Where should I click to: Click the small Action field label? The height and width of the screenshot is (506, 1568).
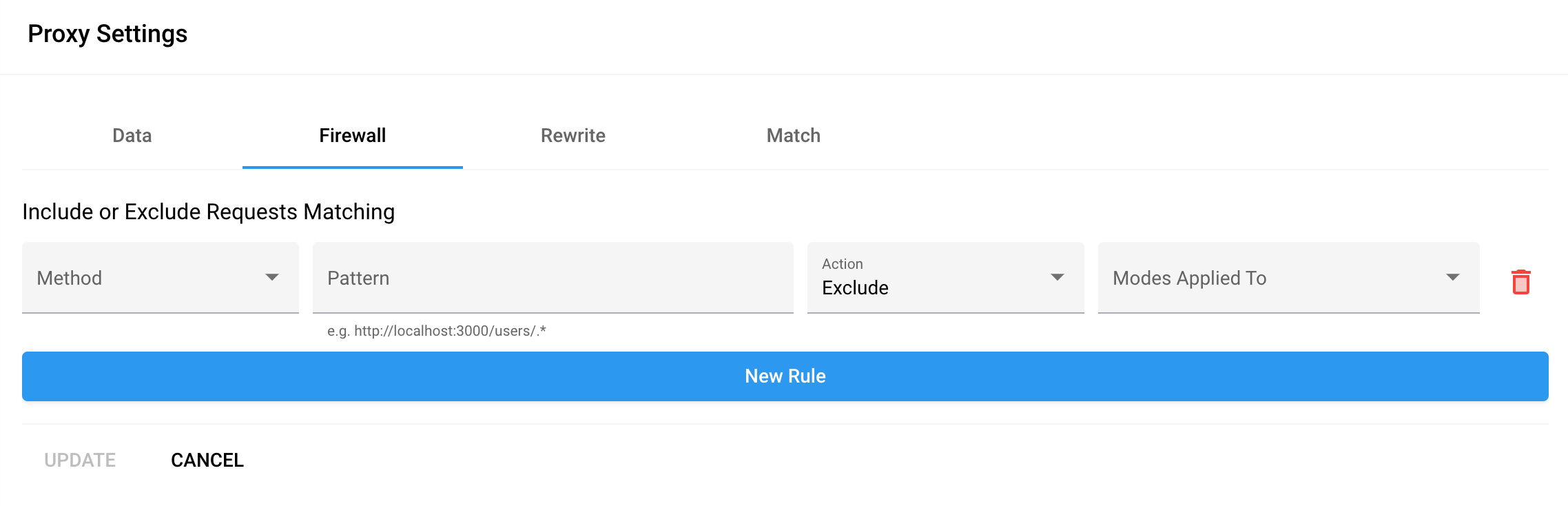(842, 264)
